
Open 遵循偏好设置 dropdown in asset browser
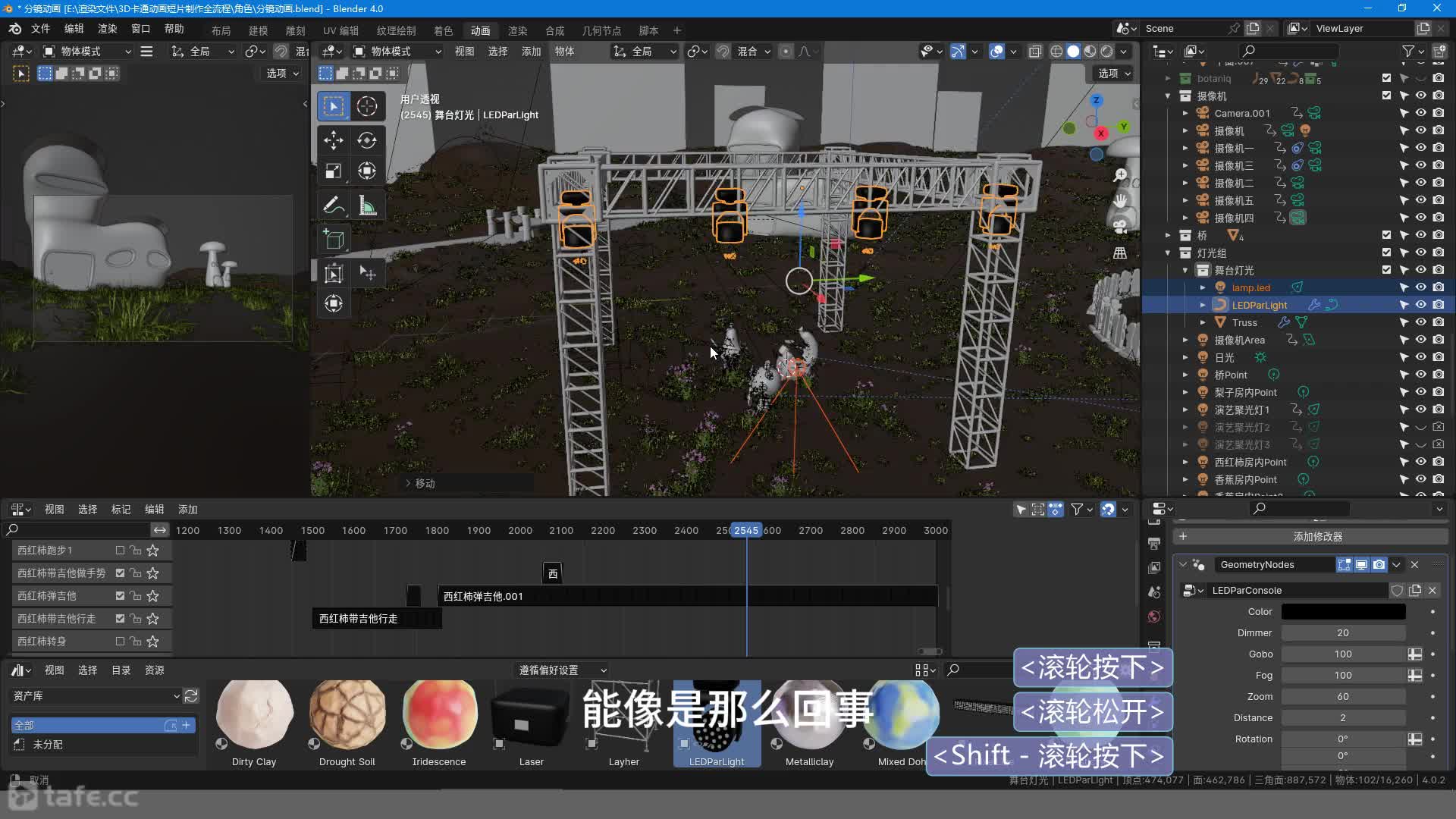(x=561, y=670)
